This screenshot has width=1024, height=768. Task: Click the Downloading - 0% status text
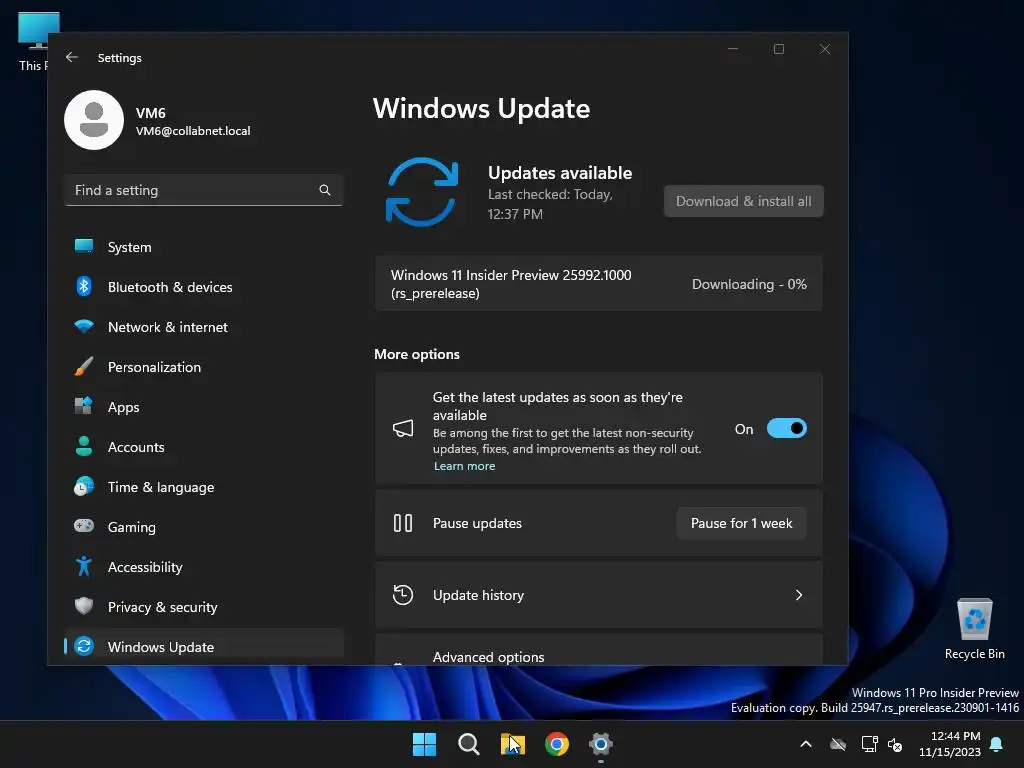point(749,284)
